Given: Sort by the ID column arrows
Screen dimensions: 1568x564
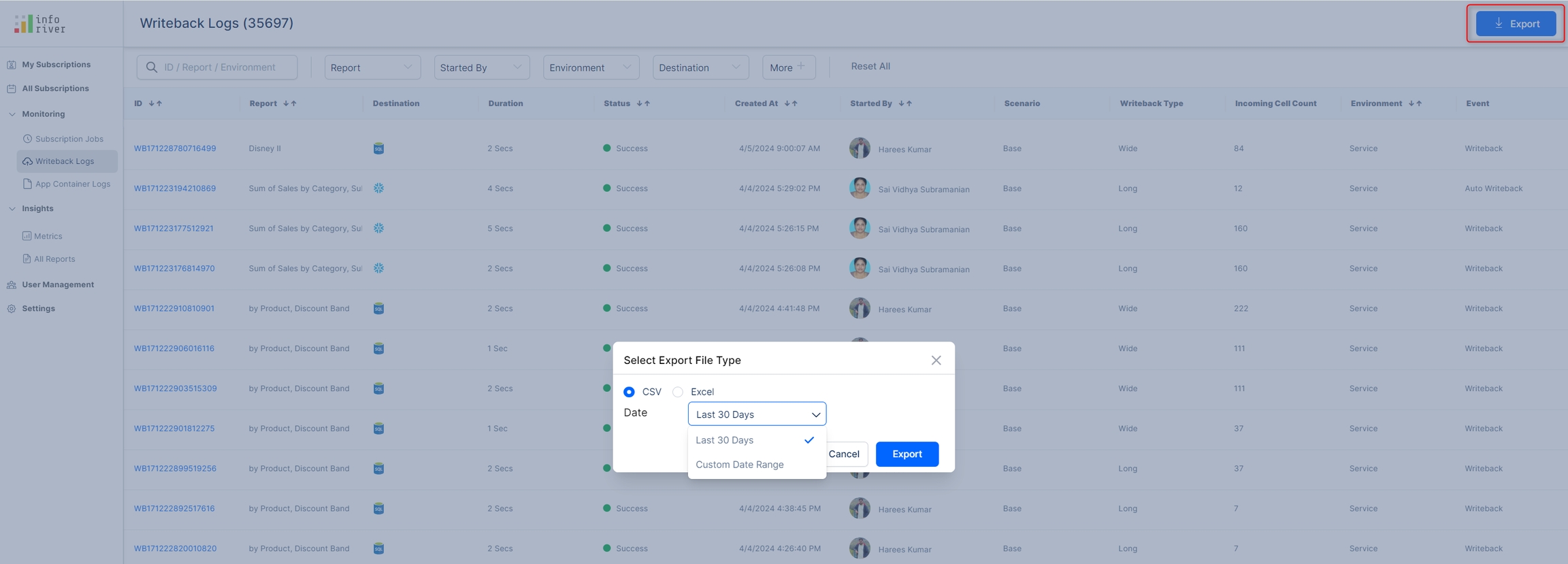Looking at the screenshot, I should (x=155, y=104).
